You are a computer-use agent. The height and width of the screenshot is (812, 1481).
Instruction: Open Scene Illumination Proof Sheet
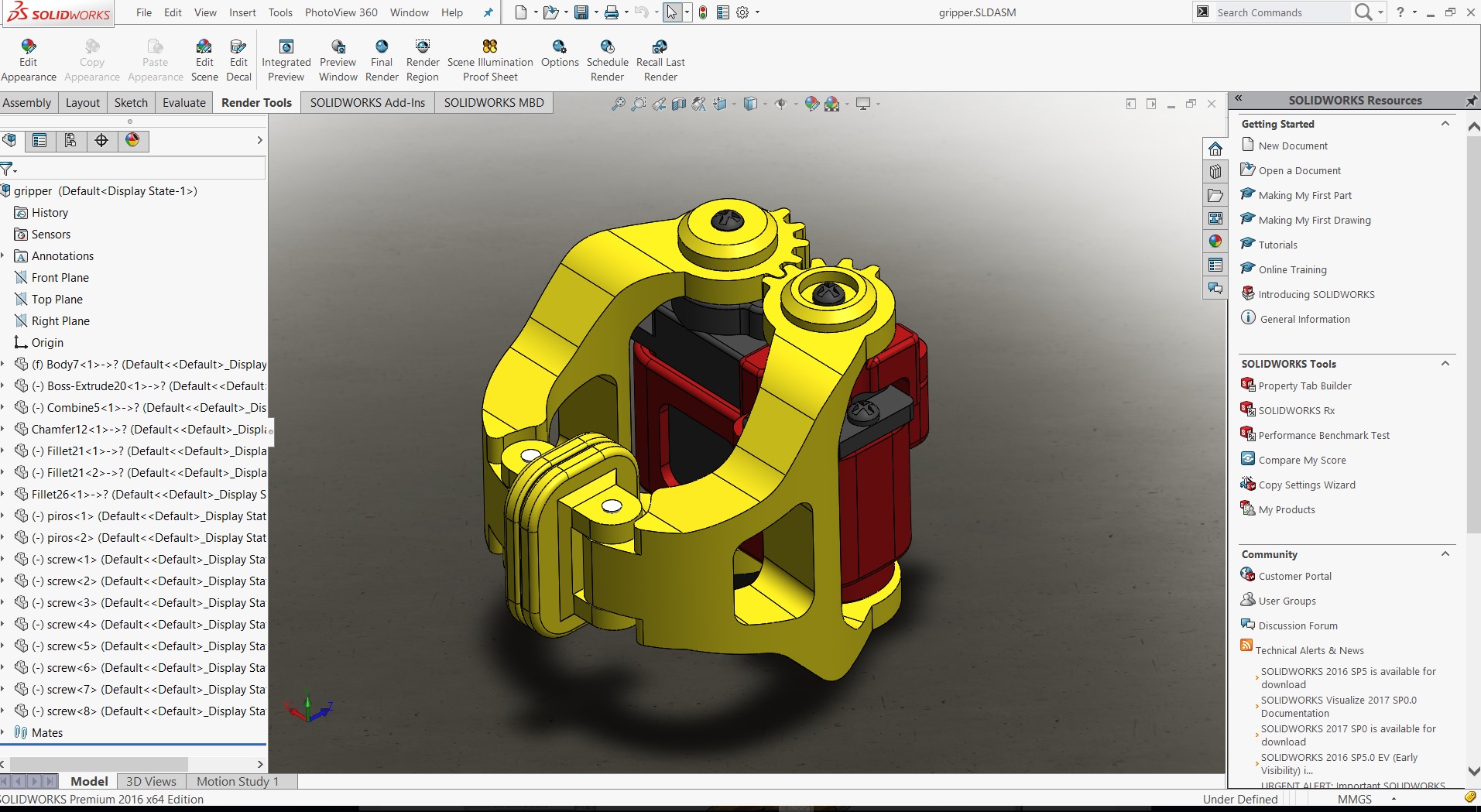click(x=490, y=60)
